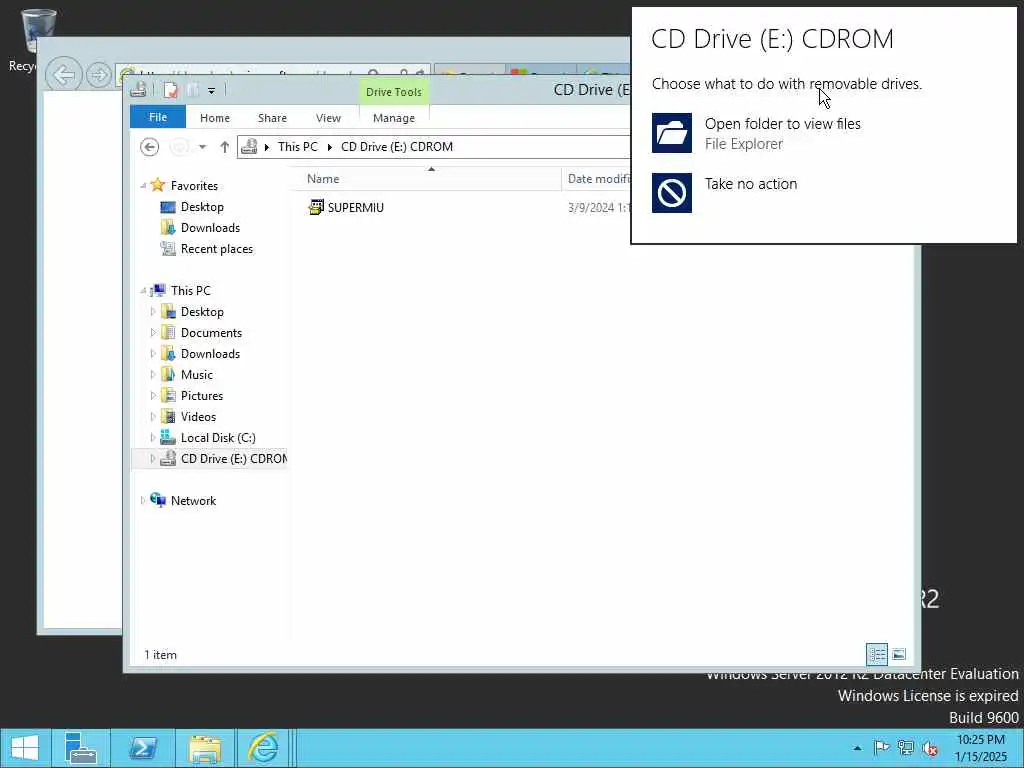Go up one folder level
This screenshot has width=1024, height=768.
coord(225,147)
